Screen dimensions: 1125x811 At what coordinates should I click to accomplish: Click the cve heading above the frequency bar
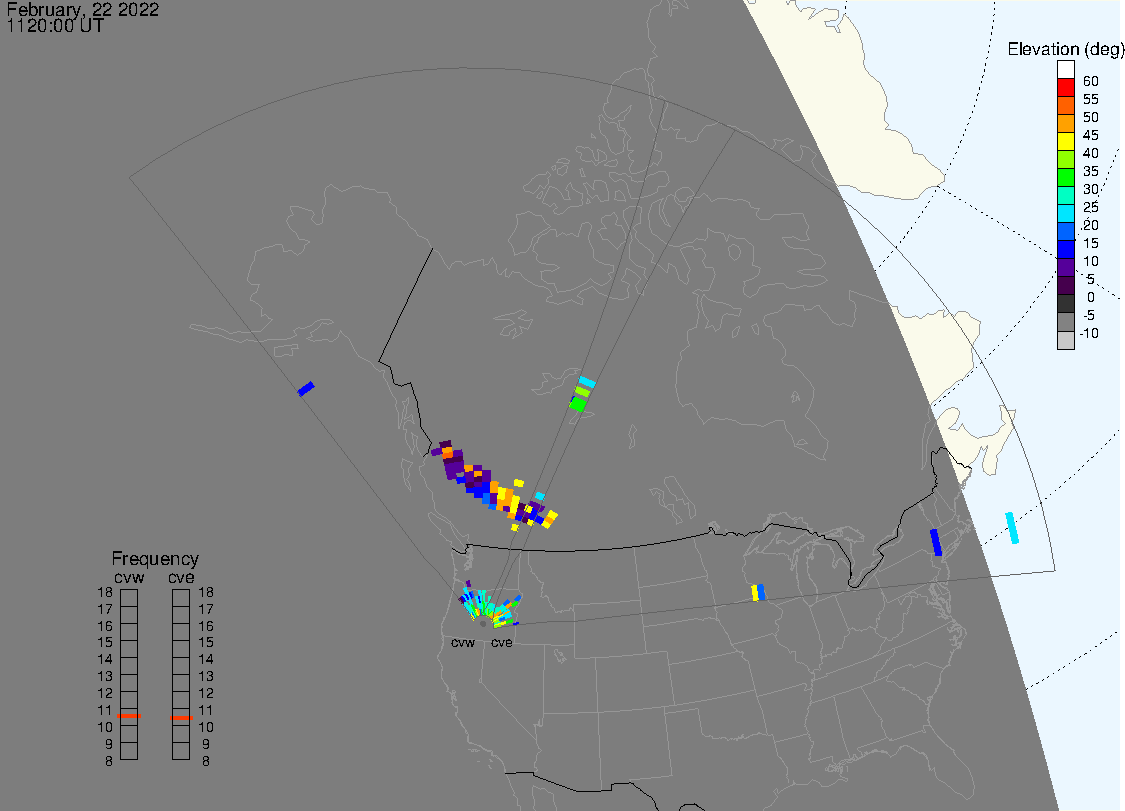(181, 577)
